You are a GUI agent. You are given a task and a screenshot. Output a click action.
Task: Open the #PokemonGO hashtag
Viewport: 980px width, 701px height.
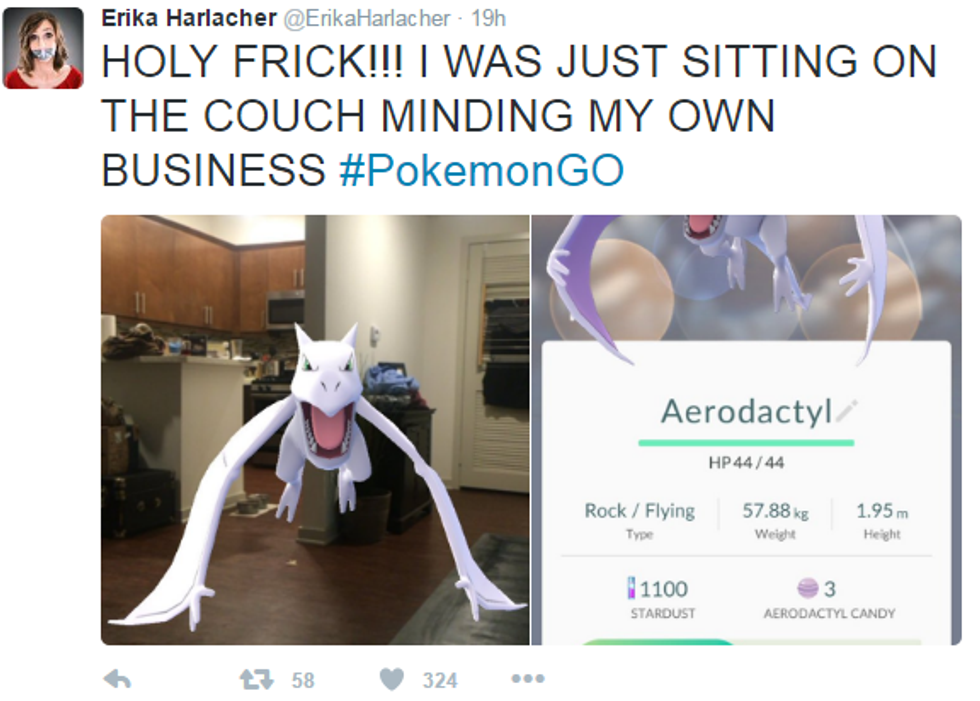[x=481, y=170]
